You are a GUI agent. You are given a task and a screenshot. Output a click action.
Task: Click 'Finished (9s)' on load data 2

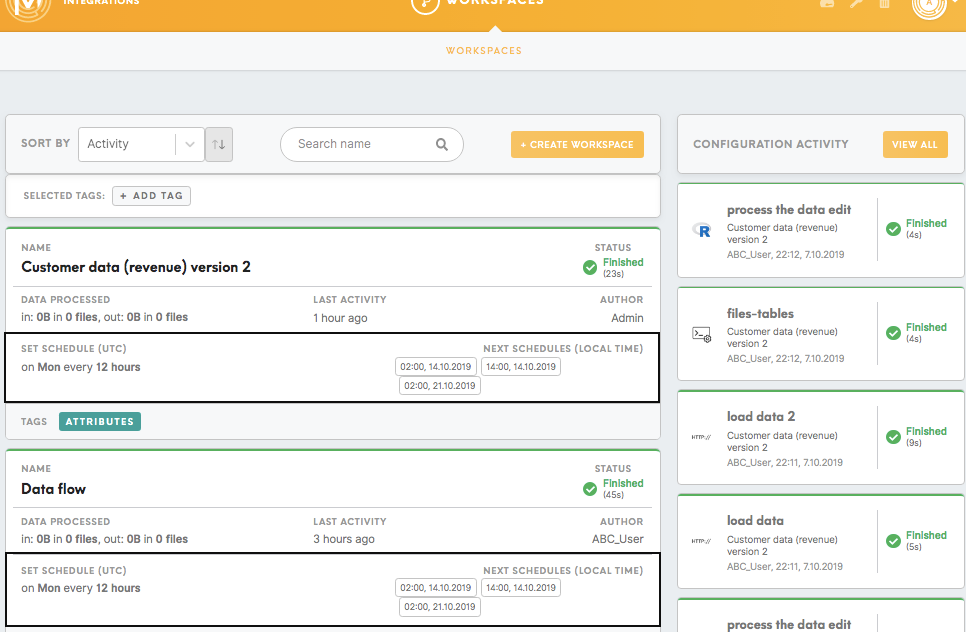point(926,437)
